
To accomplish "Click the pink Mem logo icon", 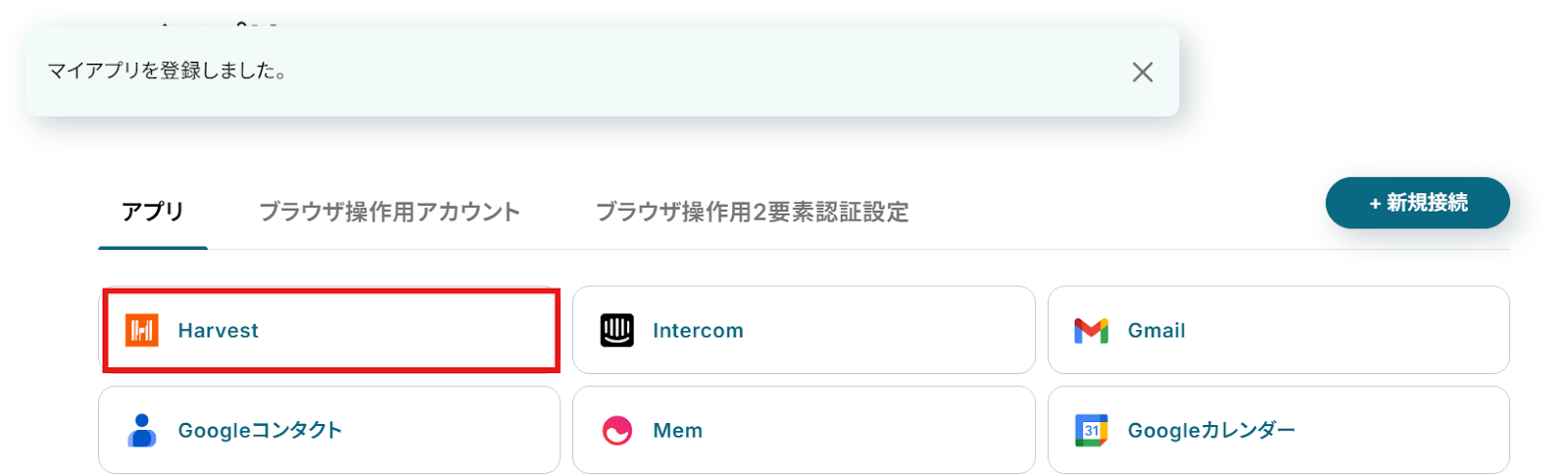I will pyautogui.click(x=617, y=431).
